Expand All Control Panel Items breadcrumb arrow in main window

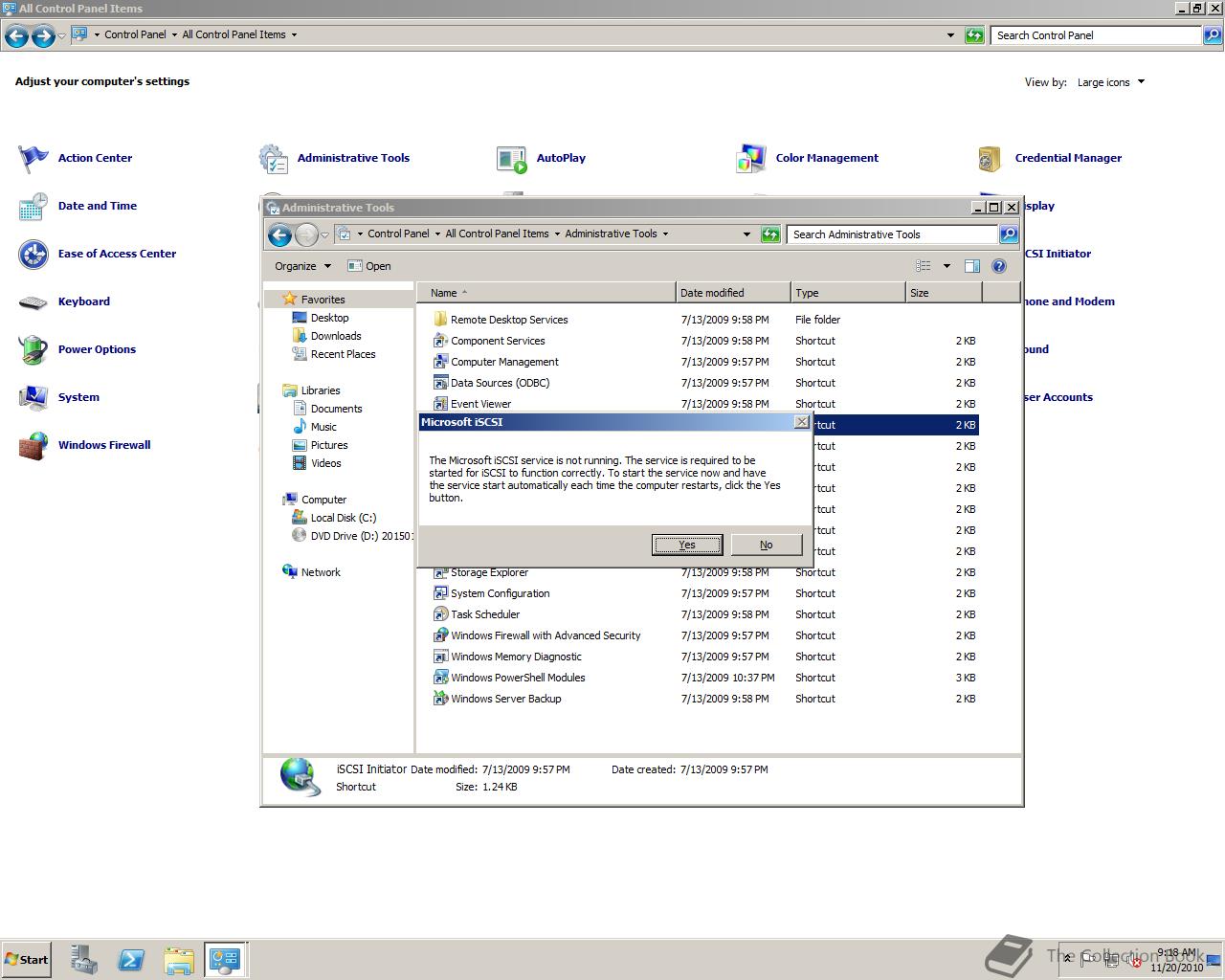click(x=294, y=34)
